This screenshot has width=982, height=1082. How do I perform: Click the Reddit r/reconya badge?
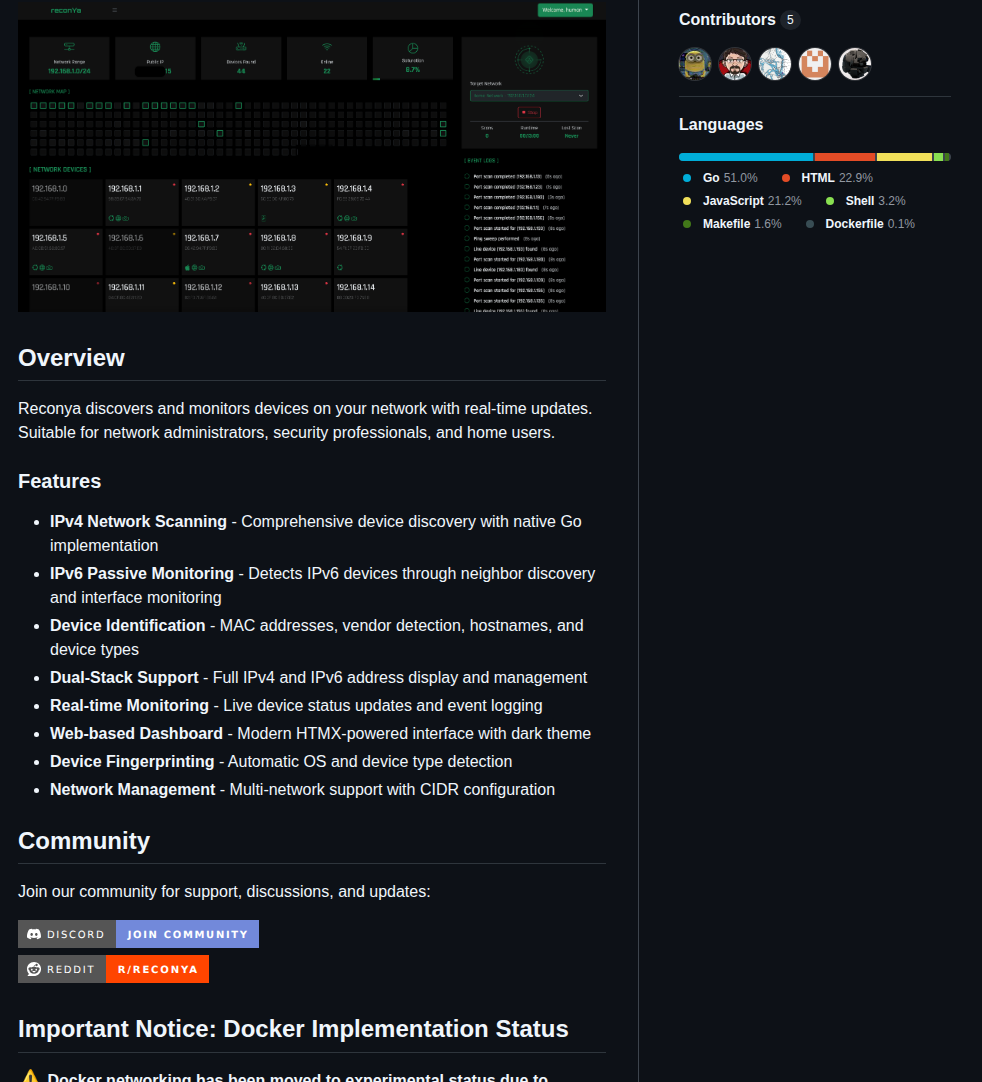(113, 969)
